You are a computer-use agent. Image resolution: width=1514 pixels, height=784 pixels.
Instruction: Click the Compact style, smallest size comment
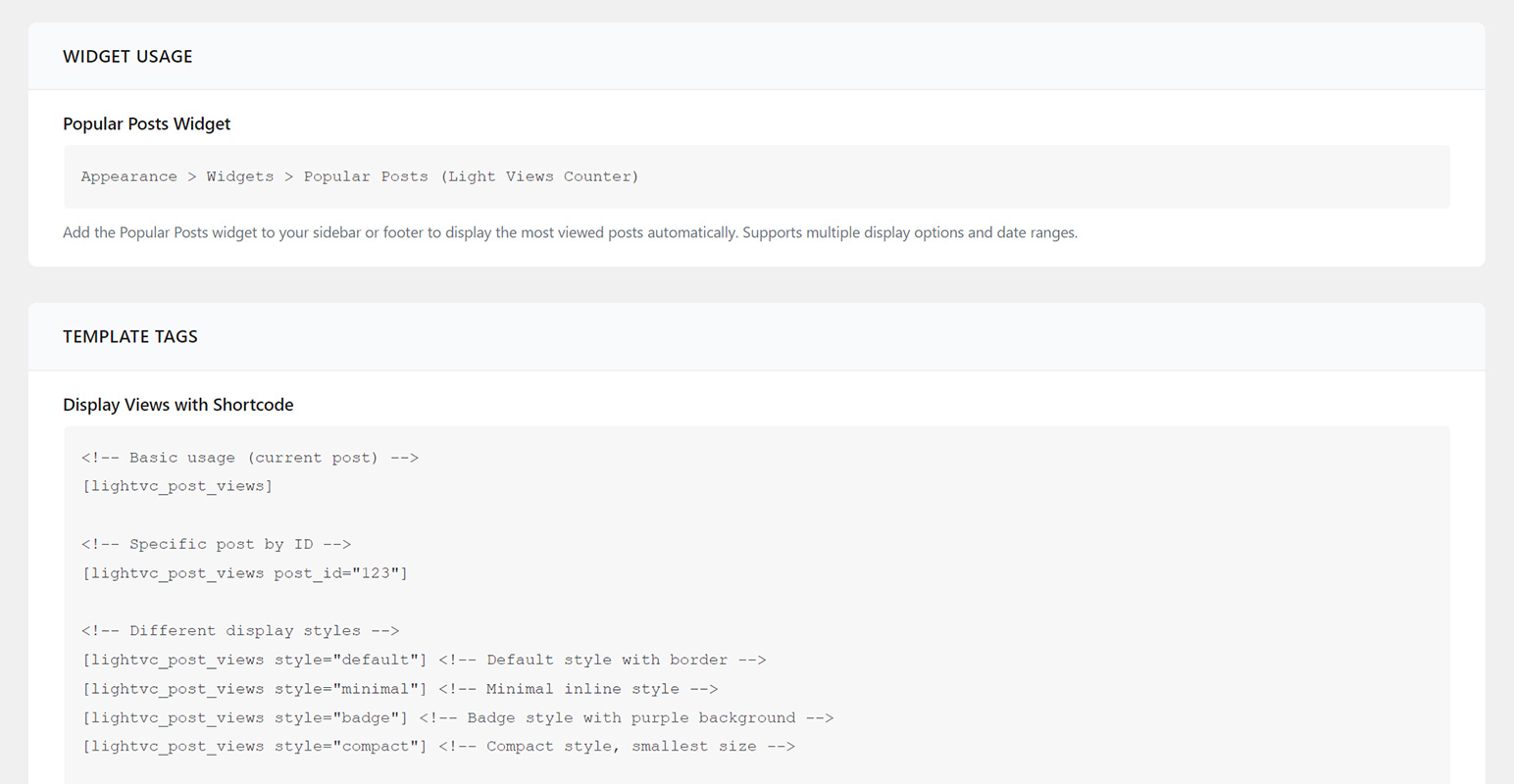[617, 747]
